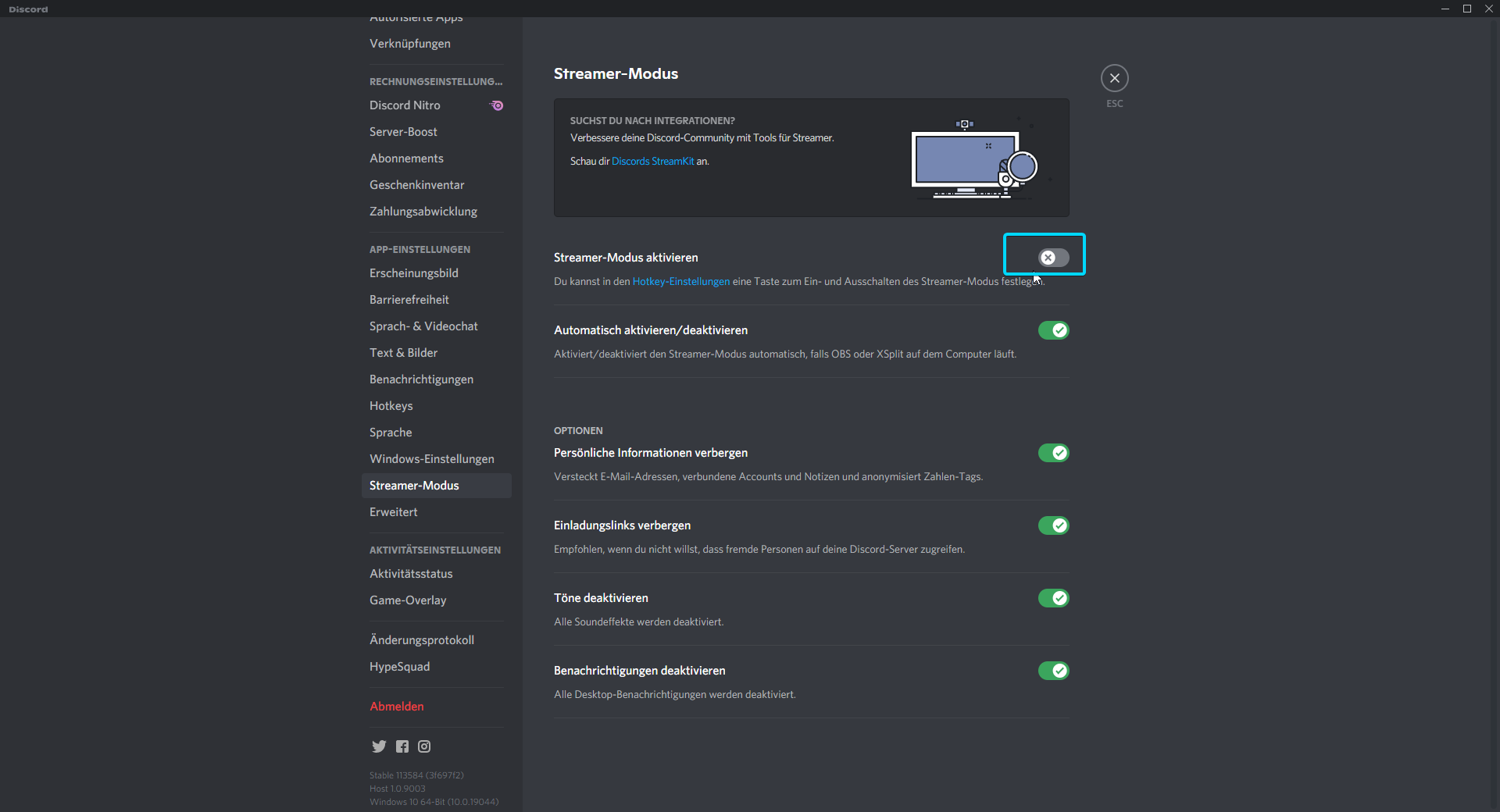Switch off Töne deaktivieren option
Image resolution: width=1500 pixels, height=812 pixels.
click(1052, 598)
